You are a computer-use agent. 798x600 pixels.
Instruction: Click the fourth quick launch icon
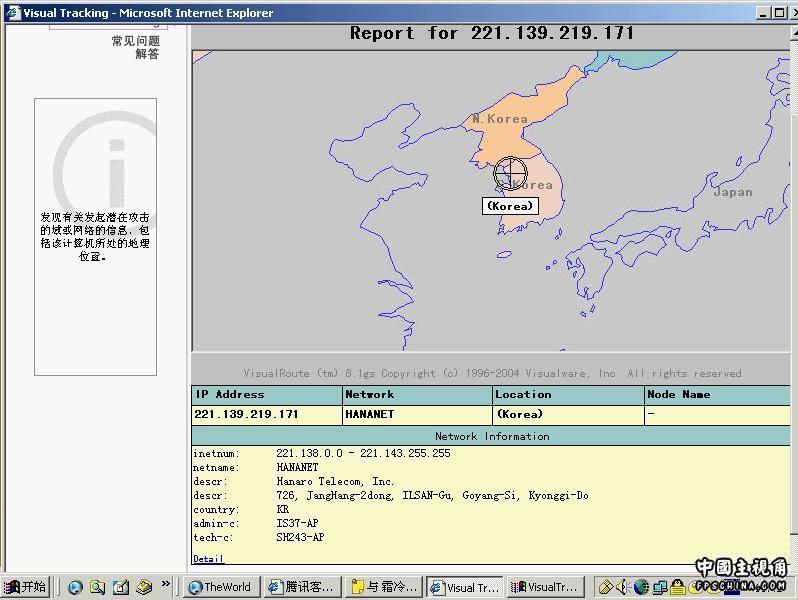pyautogui.click(x=143, y=587)
